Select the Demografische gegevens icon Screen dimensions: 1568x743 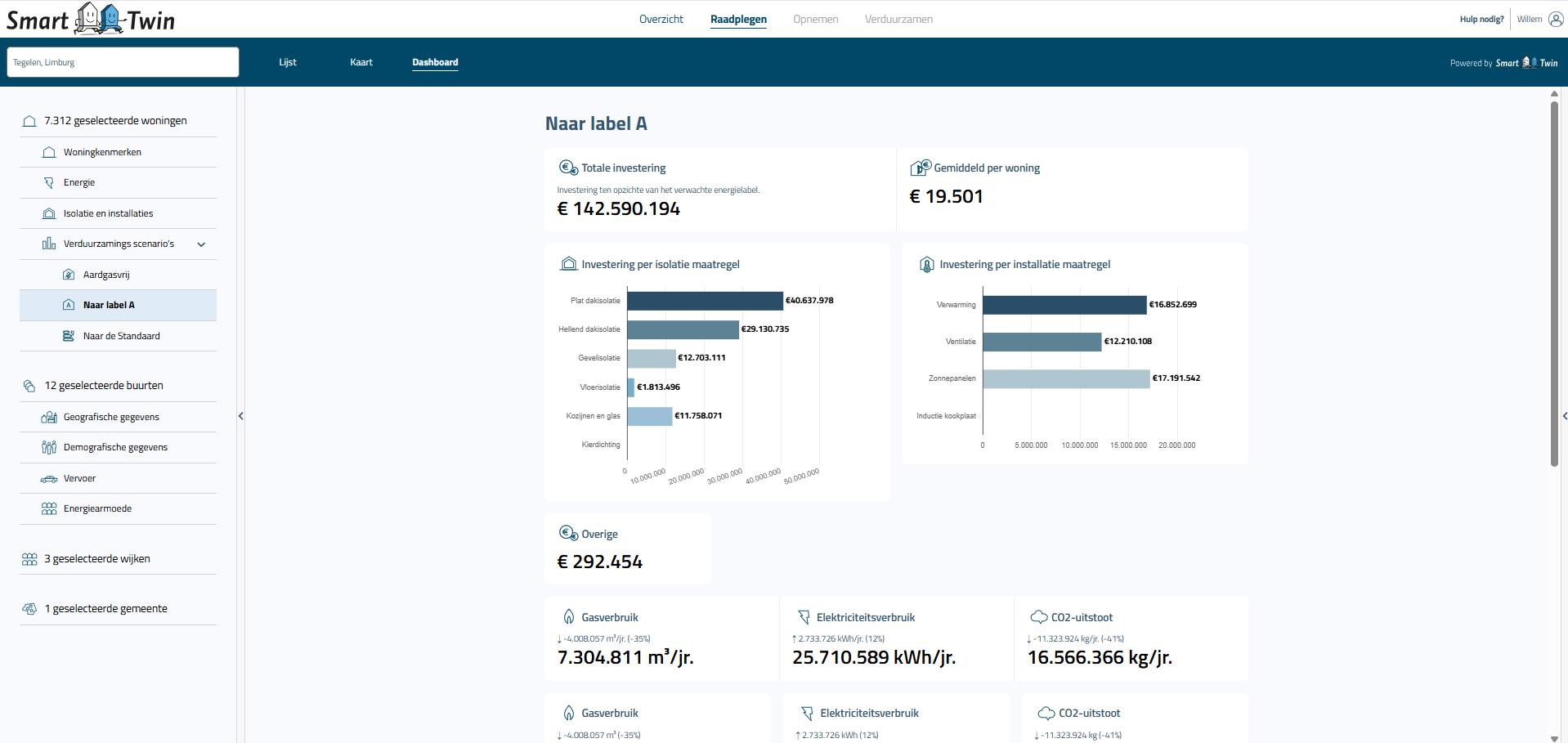[x=50, y=447]
